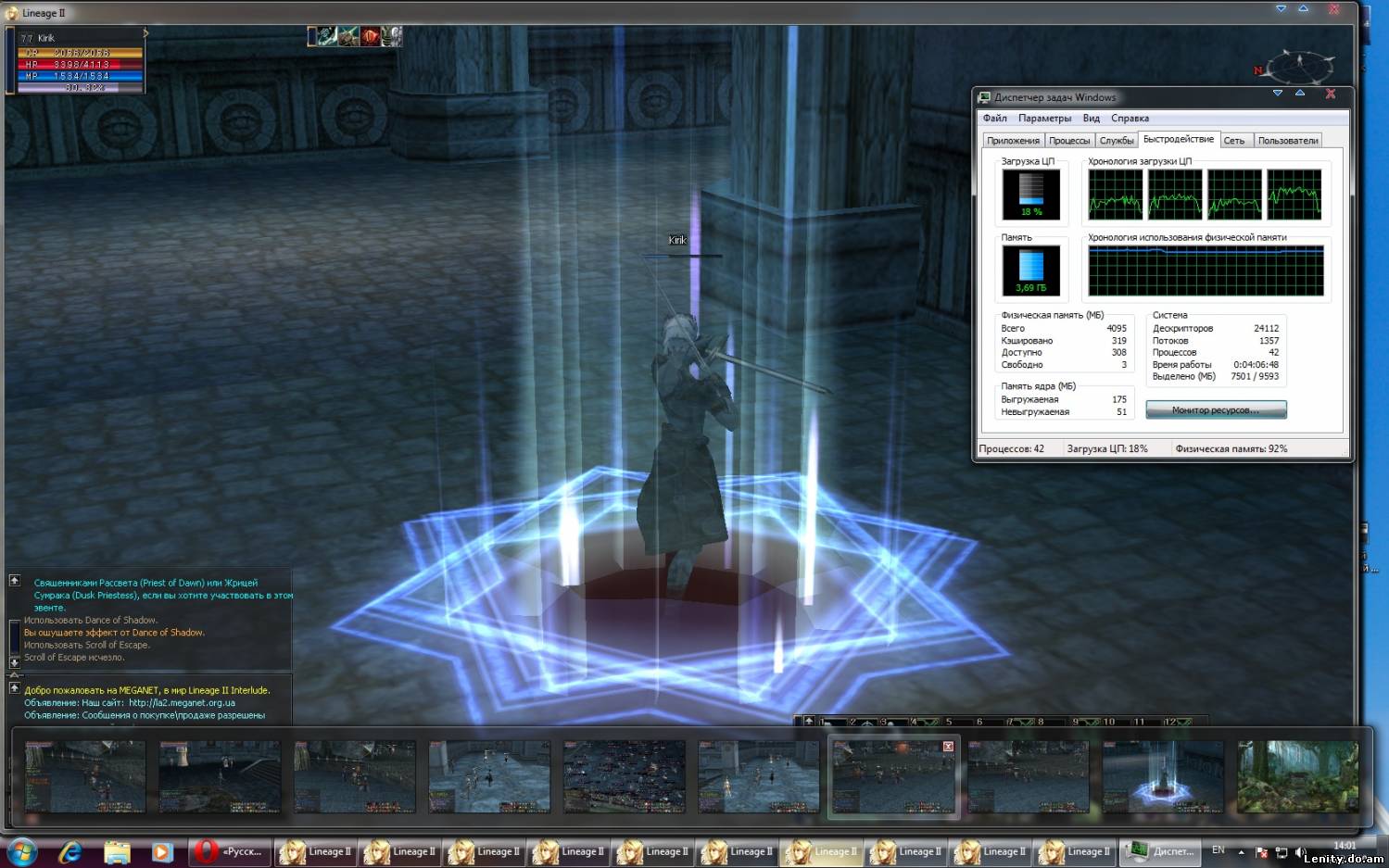
Task: Click the taskbar clock showing 14:01
Action: pos(1345,846)
